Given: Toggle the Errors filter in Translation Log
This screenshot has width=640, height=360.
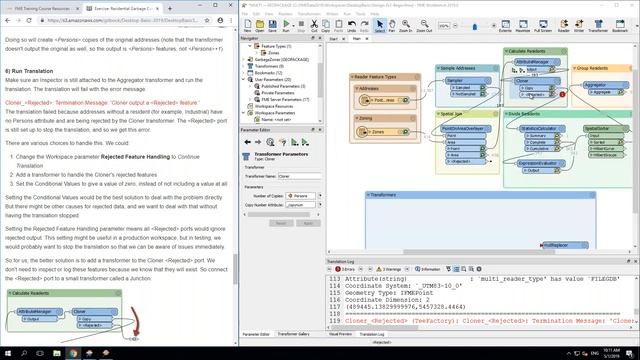Looking at the screenshot, I should coord(345,269).
